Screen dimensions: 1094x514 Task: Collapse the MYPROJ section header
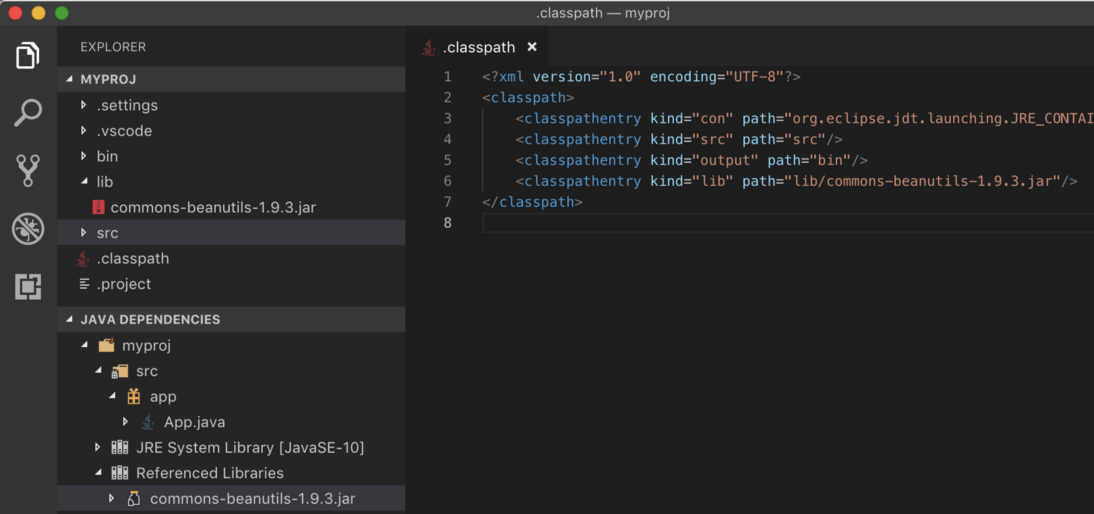click(x=70, y=79)
